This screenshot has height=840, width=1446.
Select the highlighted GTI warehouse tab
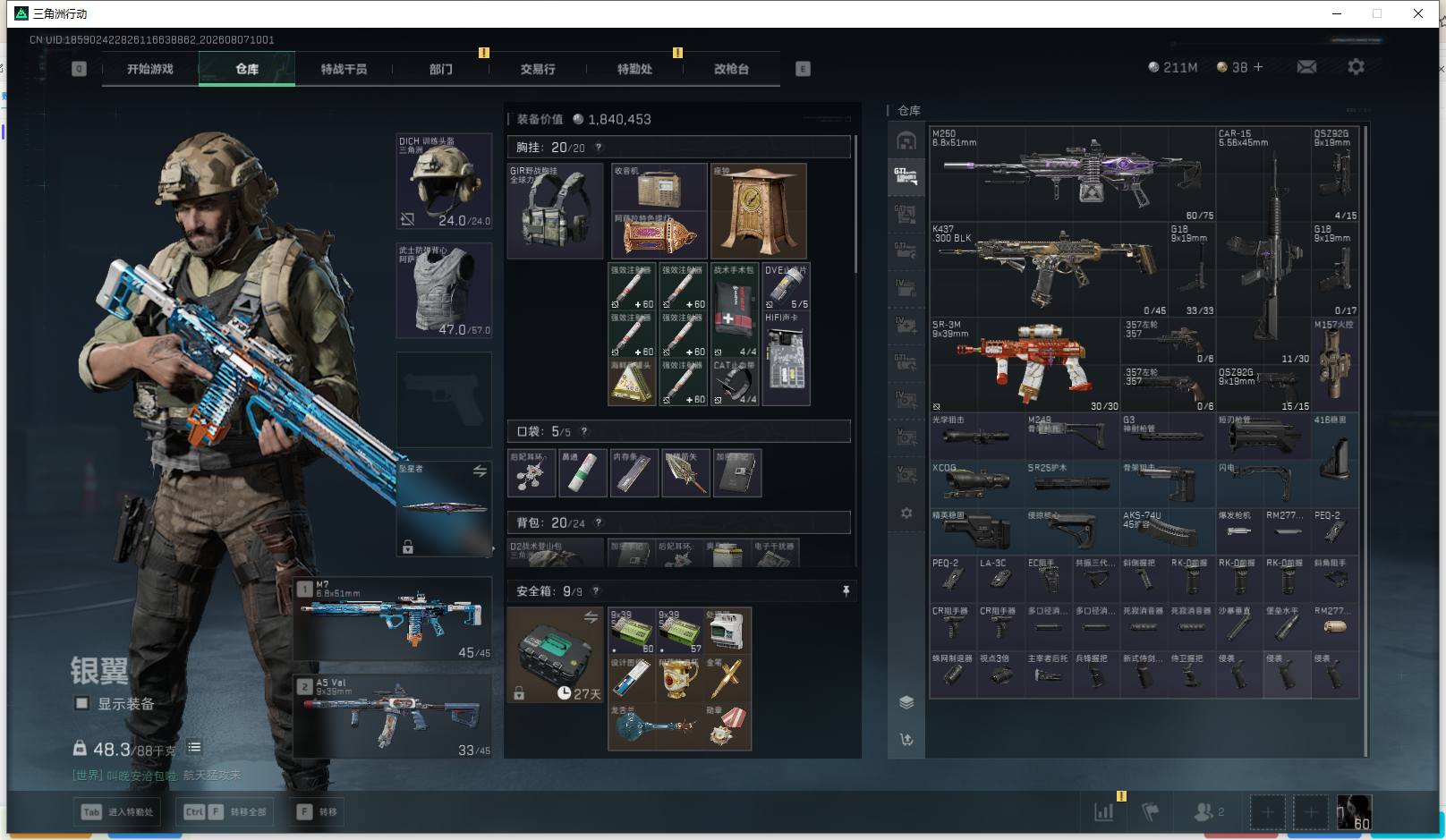point(906,175)
